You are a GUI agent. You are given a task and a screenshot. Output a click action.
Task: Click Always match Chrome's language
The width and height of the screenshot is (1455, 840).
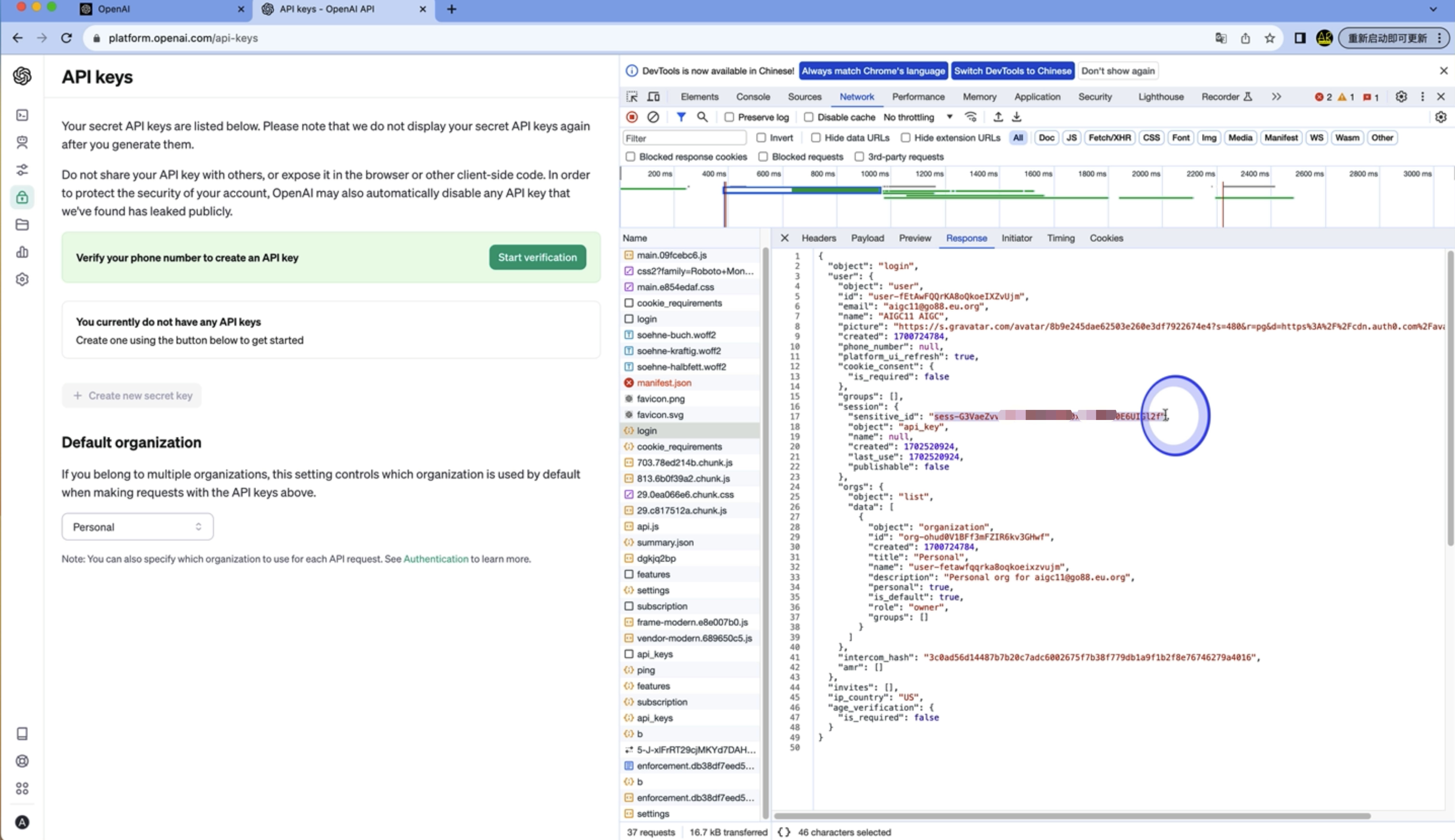pyautogui.click(x=873, y=71)
